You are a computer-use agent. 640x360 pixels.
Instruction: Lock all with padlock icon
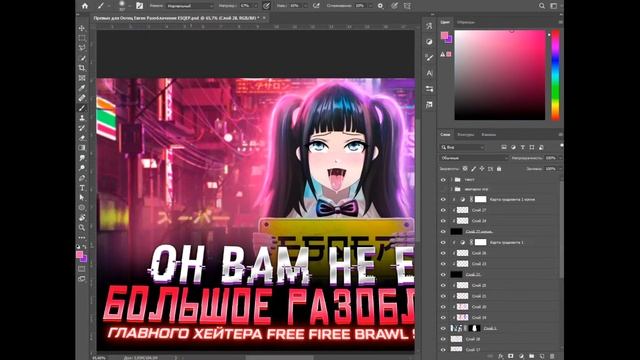click(x=499, y=169)
